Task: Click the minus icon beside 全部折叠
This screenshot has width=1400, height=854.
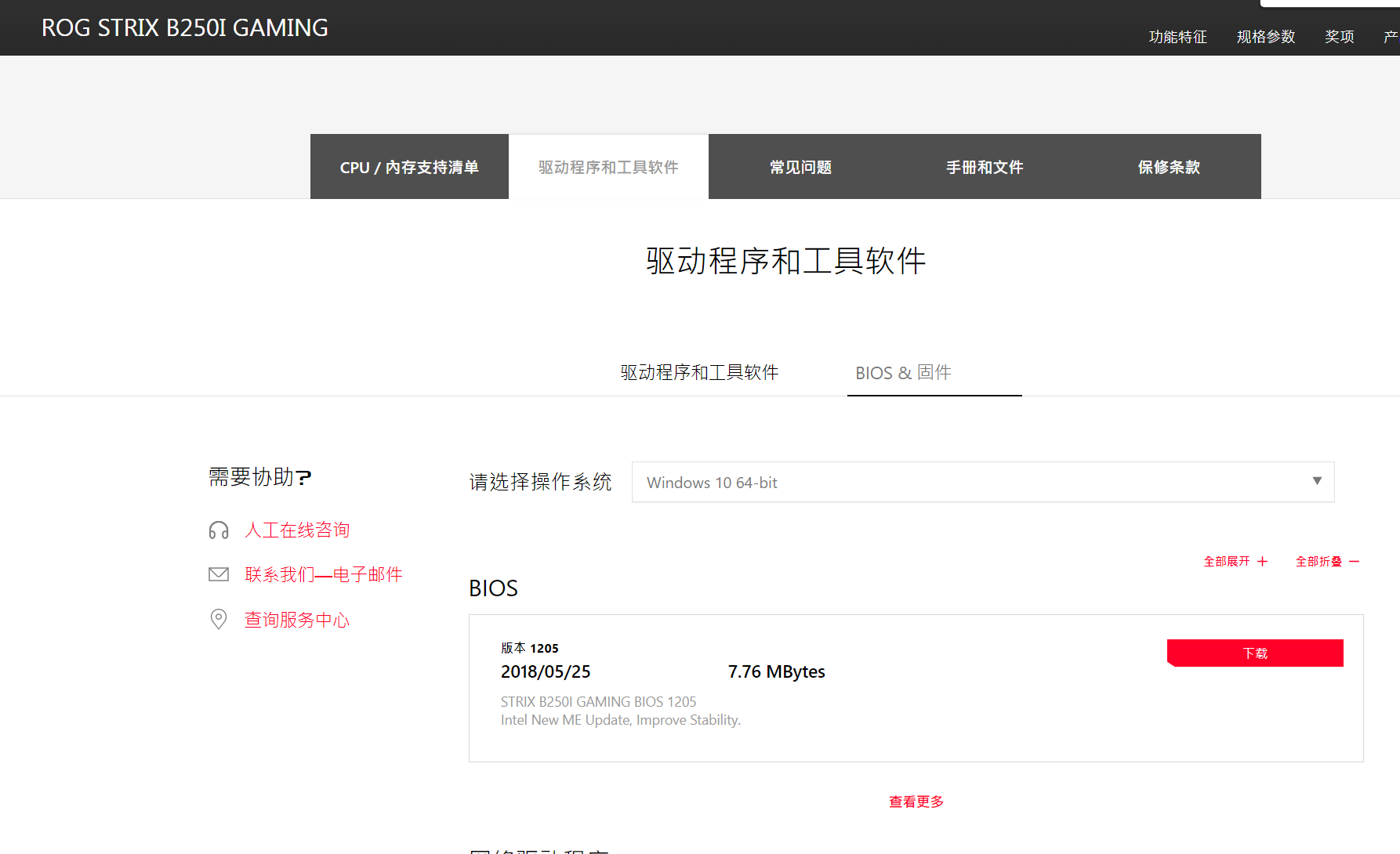Action: pyautogui.click(x=1354, y=562)
